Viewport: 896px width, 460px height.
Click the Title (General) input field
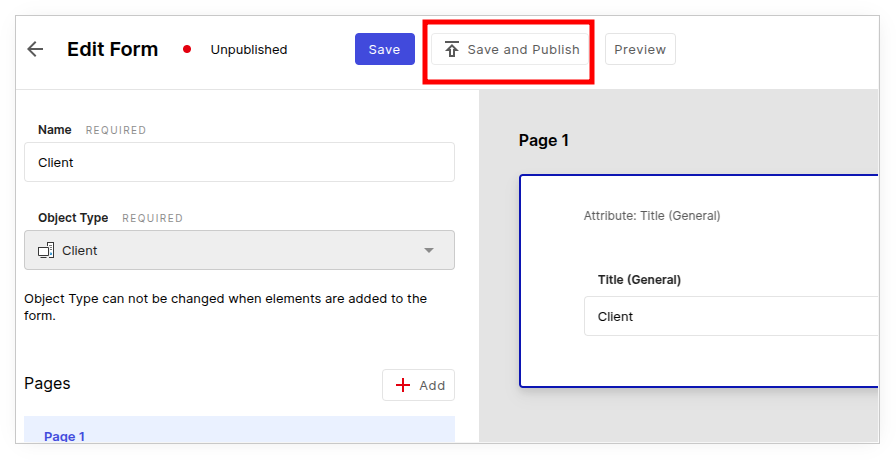(x=730, y=316)
